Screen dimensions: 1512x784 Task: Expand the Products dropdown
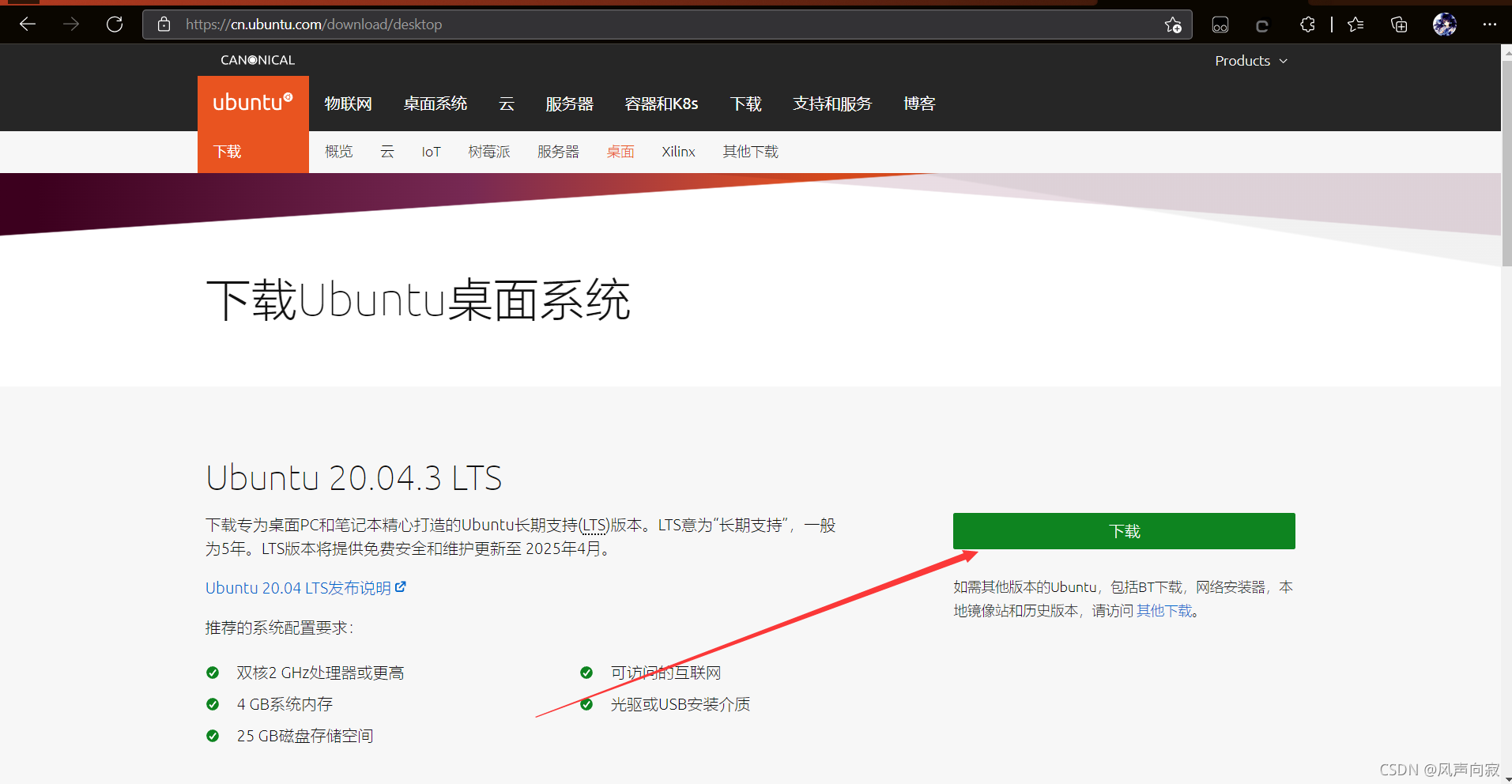[x=1251, y=61]
